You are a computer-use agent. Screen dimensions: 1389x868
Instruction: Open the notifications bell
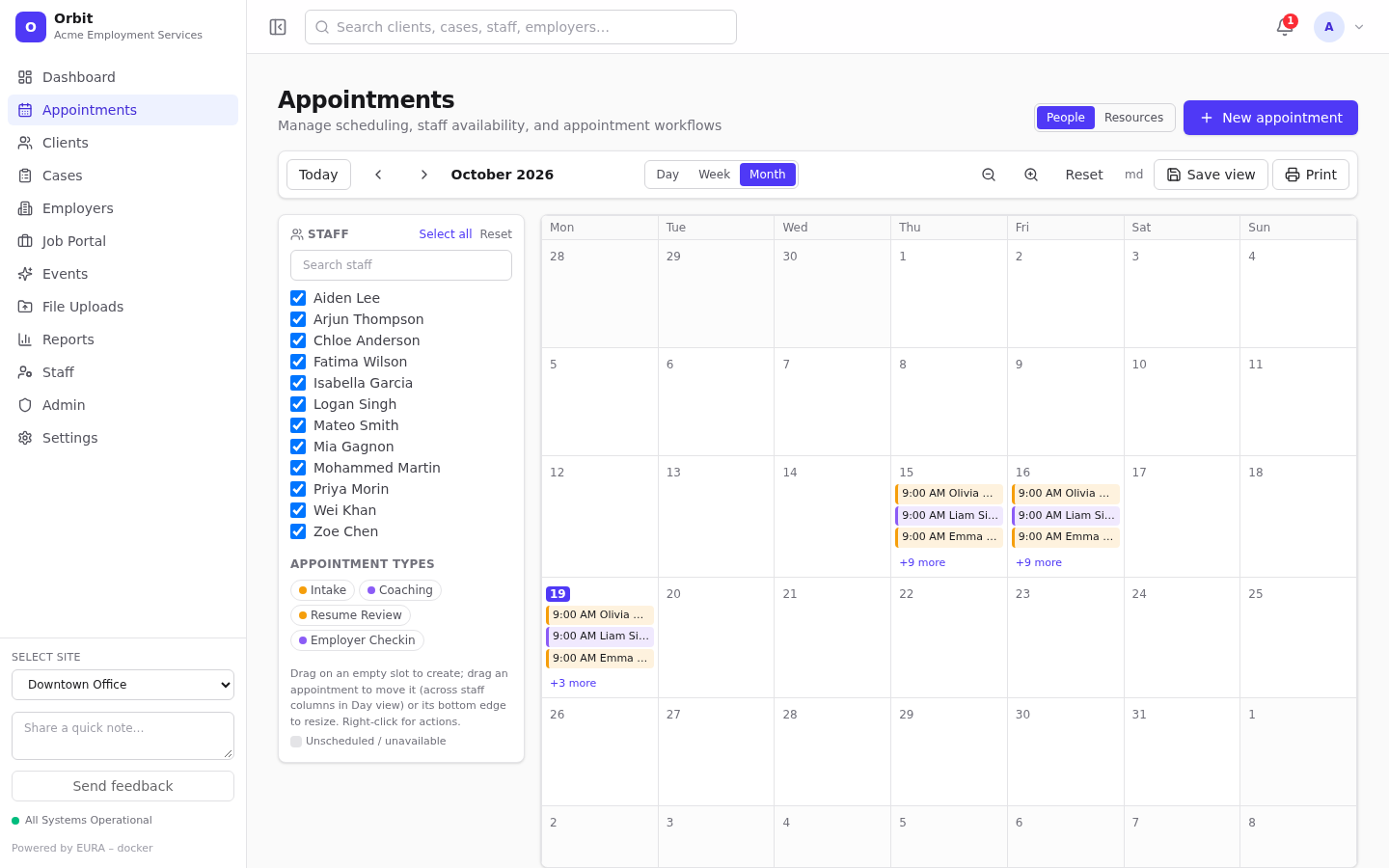pos(1285,27)
